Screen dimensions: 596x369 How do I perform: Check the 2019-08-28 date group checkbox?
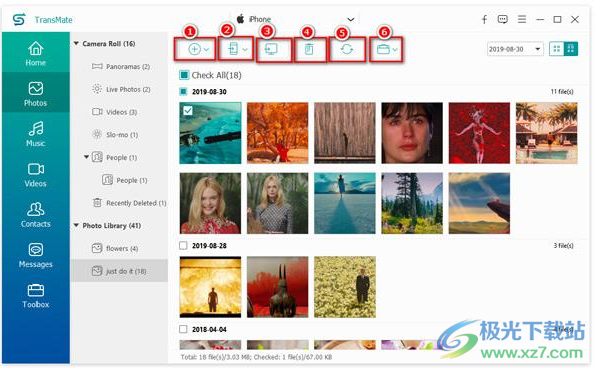pos(183,245)
